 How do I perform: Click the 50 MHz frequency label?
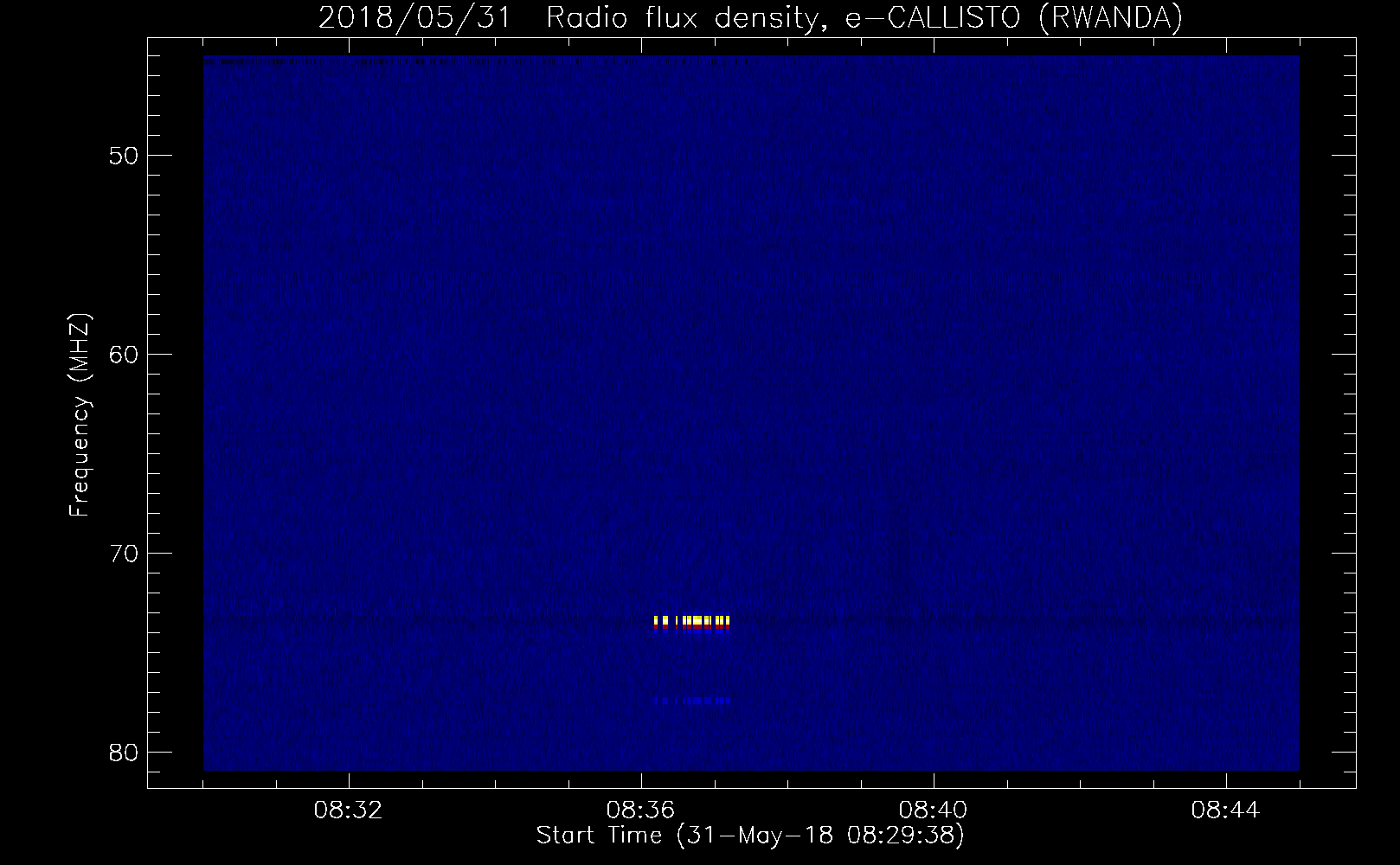122,156
